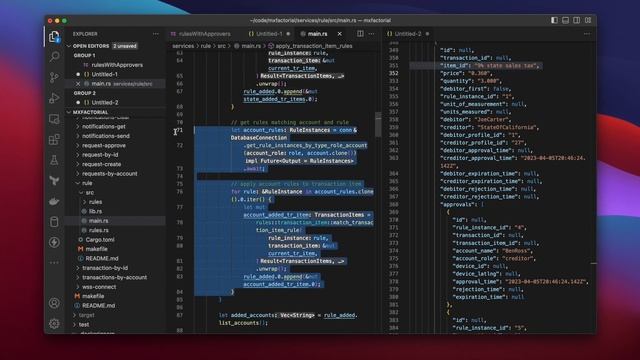This screenshot has height=360, width=640.
Task: Click the src breadcrumb segment
Action: pyautogui.click(x=221, y=46)
